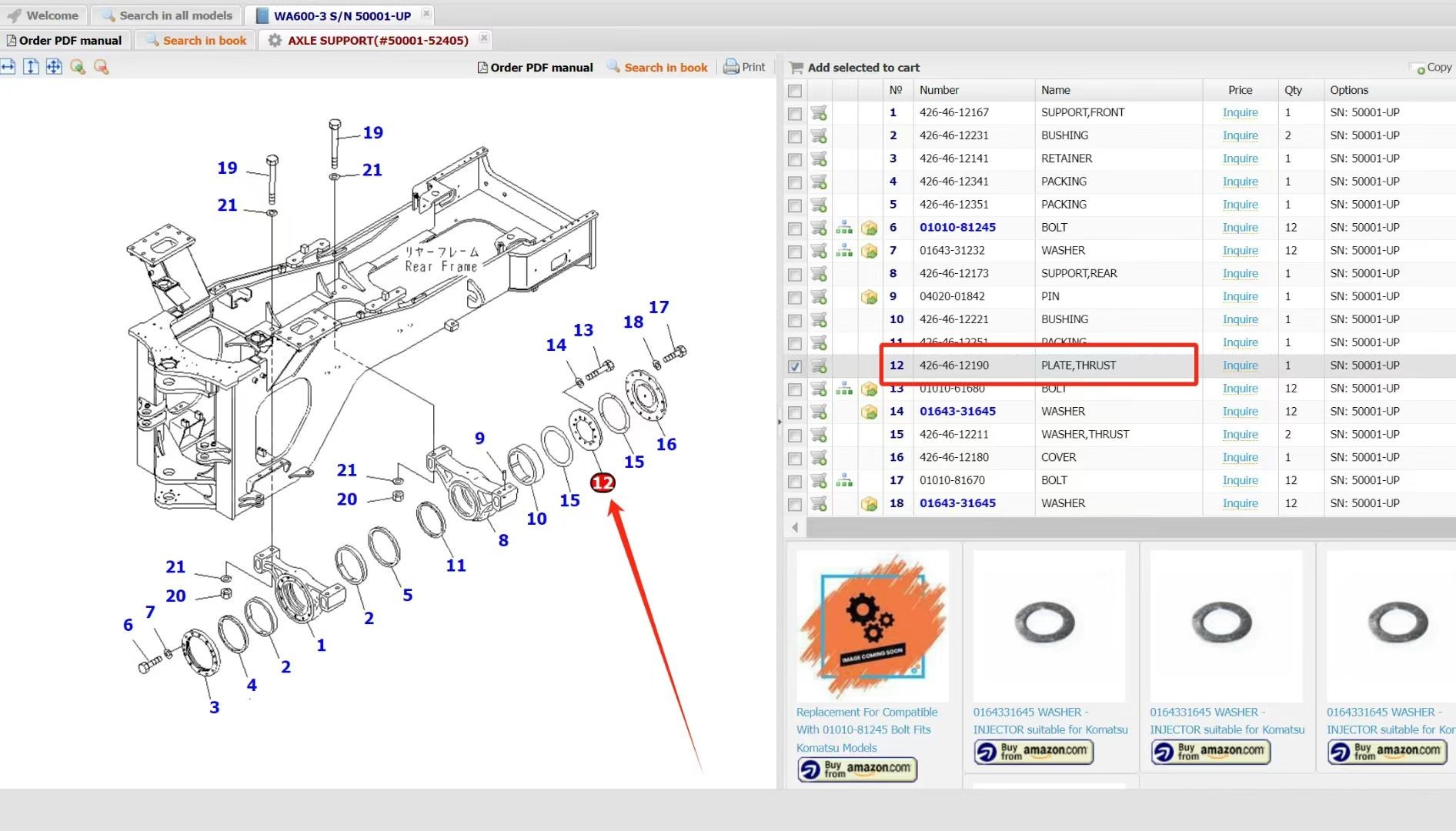Click cart icon for WASHER,THRUST row
This screenshot has width=1456, height=831.
tap(819, 435)
